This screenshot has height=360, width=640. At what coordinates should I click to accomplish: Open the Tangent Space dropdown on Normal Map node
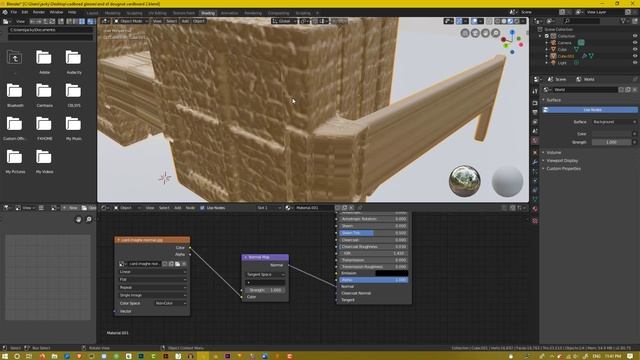[265, 274]
